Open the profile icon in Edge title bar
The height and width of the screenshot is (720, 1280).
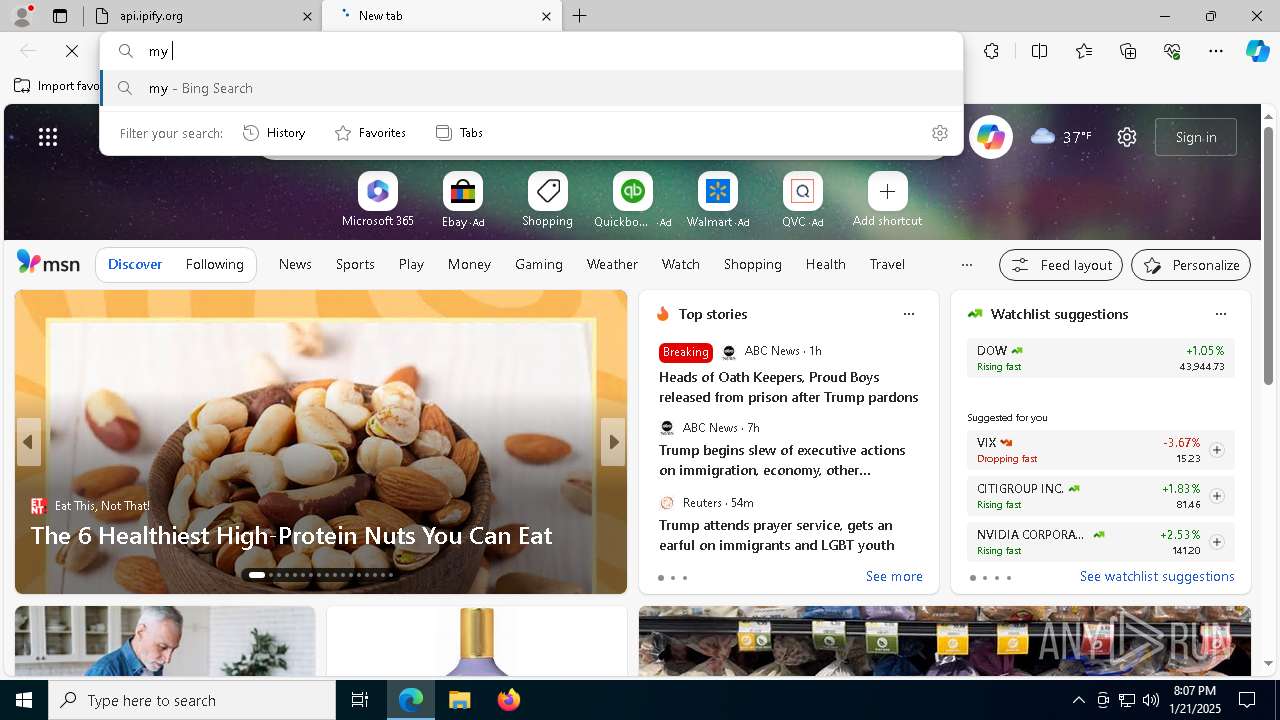(x=22, y=15)
